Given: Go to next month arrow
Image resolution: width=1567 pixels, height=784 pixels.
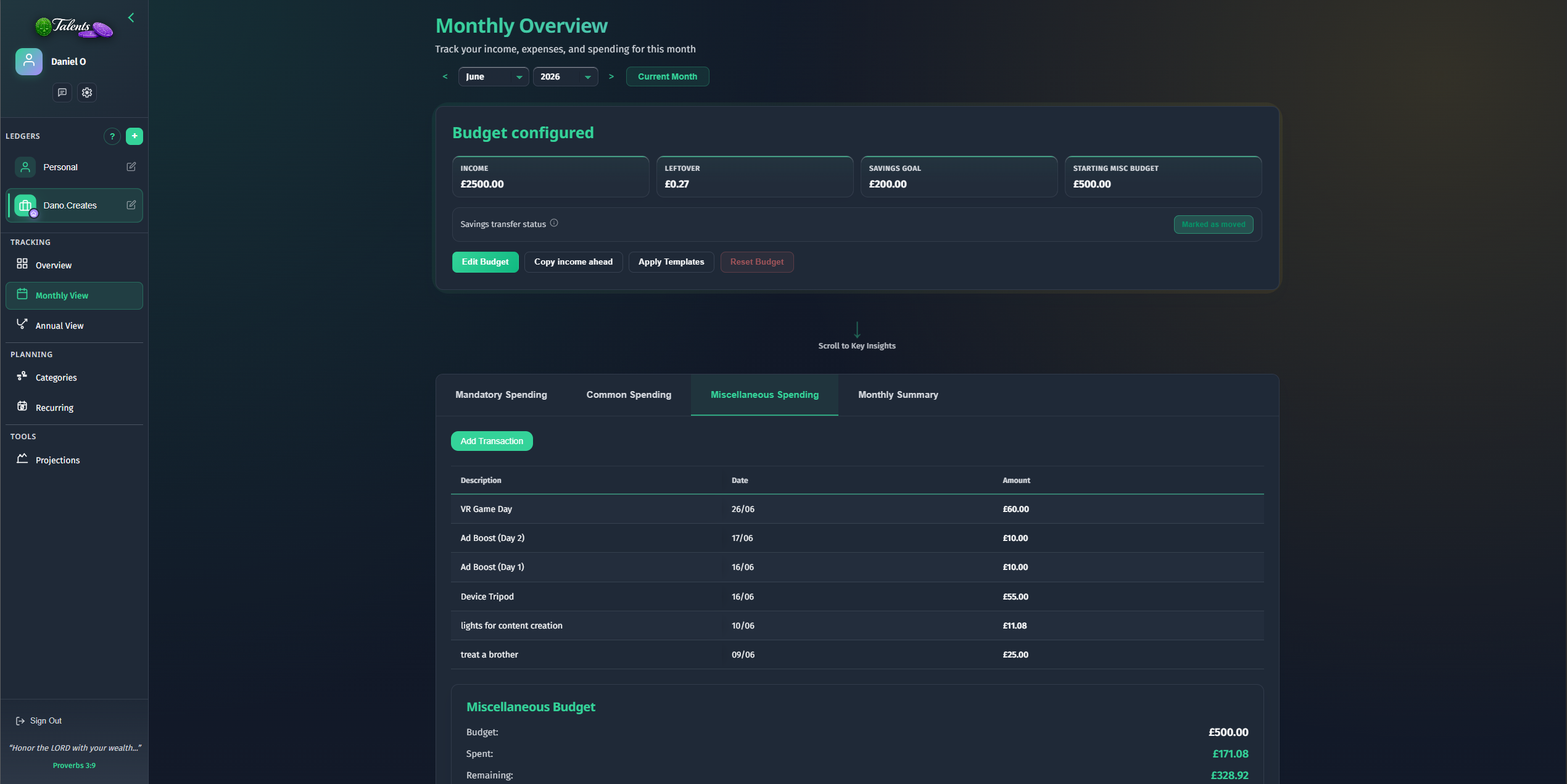Looking at the screenshot, I should click(x=611, y=76).
